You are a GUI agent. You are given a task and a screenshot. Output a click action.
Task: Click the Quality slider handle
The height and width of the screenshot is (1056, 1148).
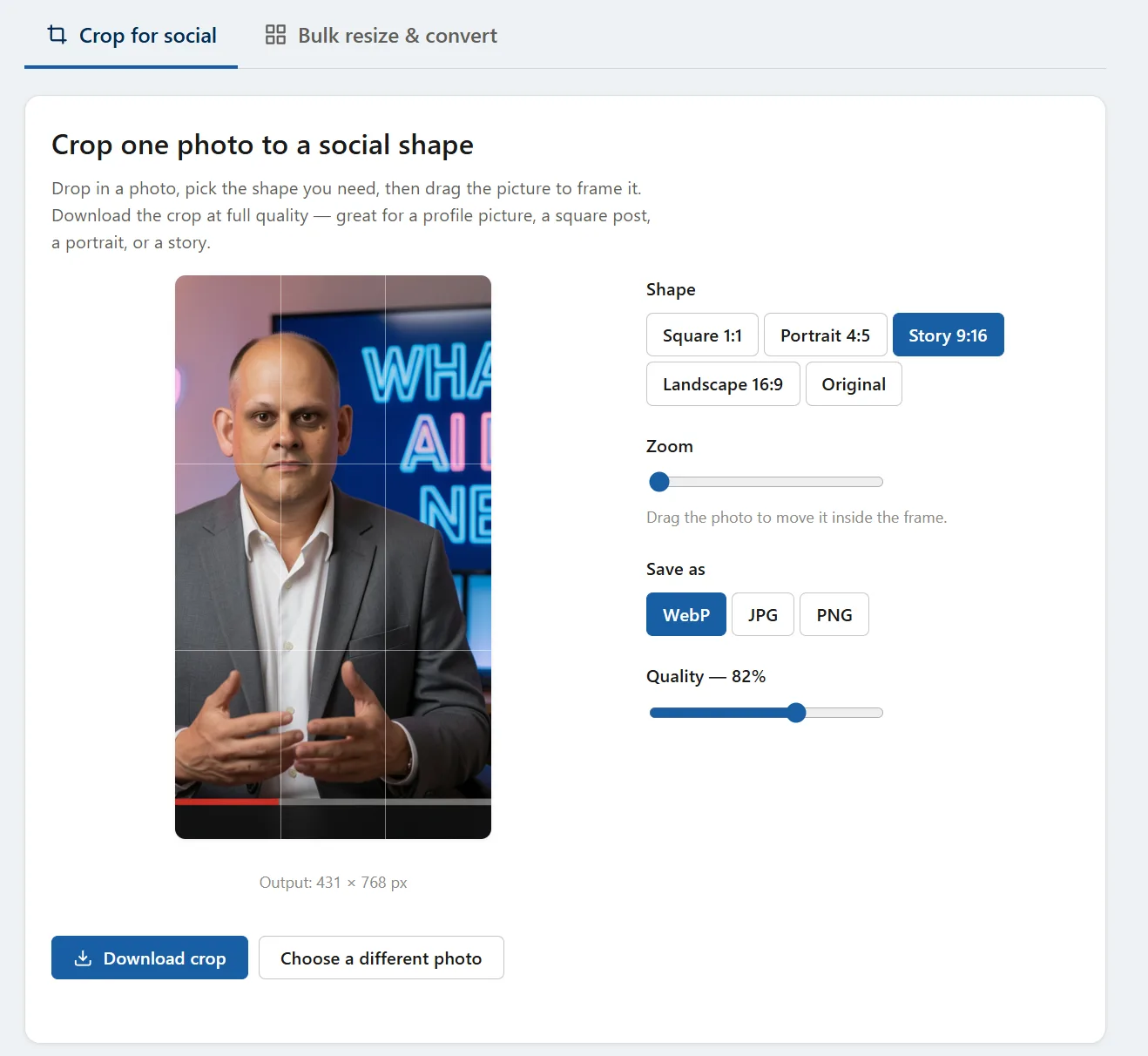tap(796, 713)
